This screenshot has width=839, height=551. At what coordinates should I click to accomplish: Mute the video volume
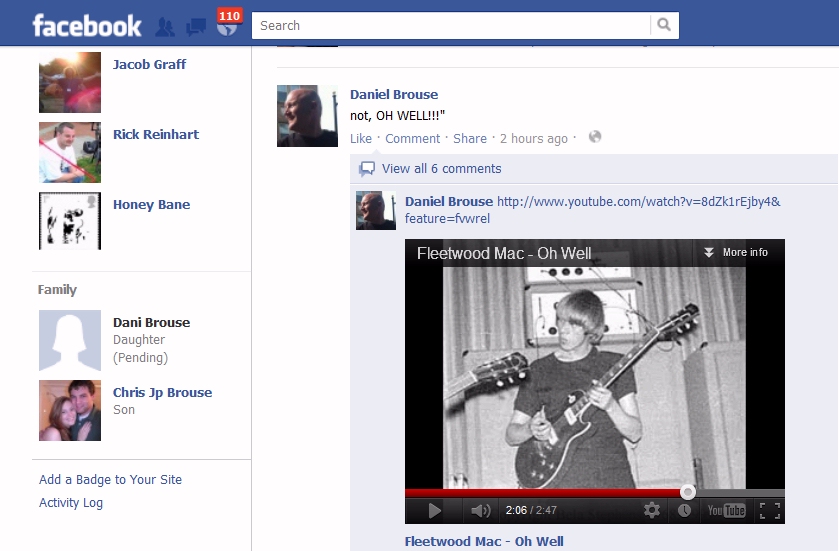[x=480, y=510]
